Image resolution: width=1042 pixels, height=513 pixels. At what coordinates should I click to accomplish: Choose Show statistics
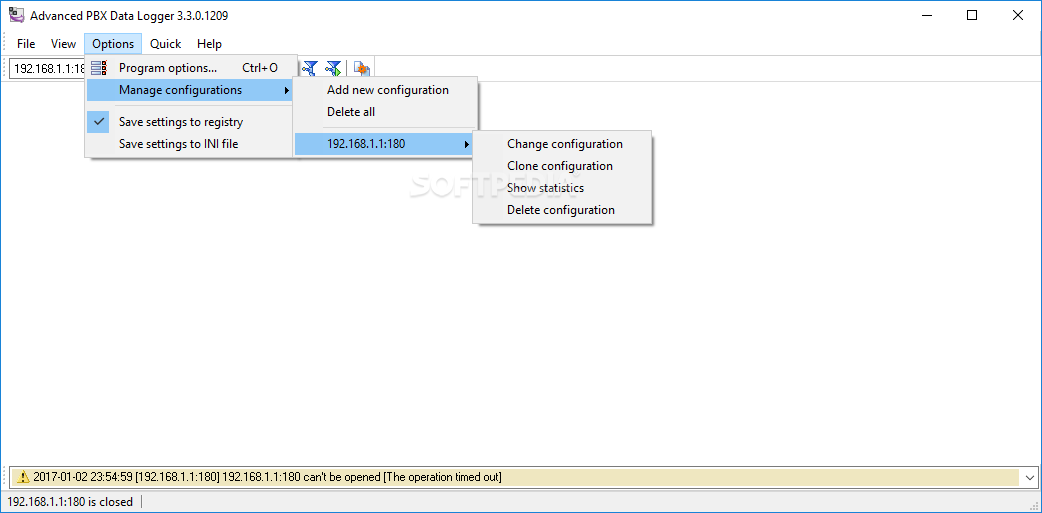(x=563, y=188)
